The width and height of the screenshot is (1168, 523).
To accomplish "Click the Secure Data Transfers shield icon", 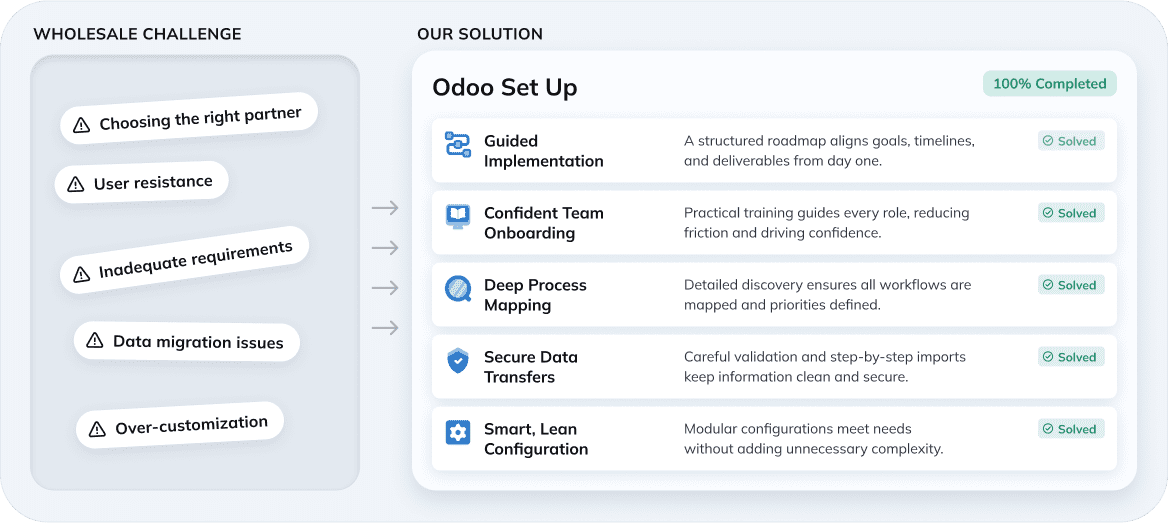I will point(458,361).
